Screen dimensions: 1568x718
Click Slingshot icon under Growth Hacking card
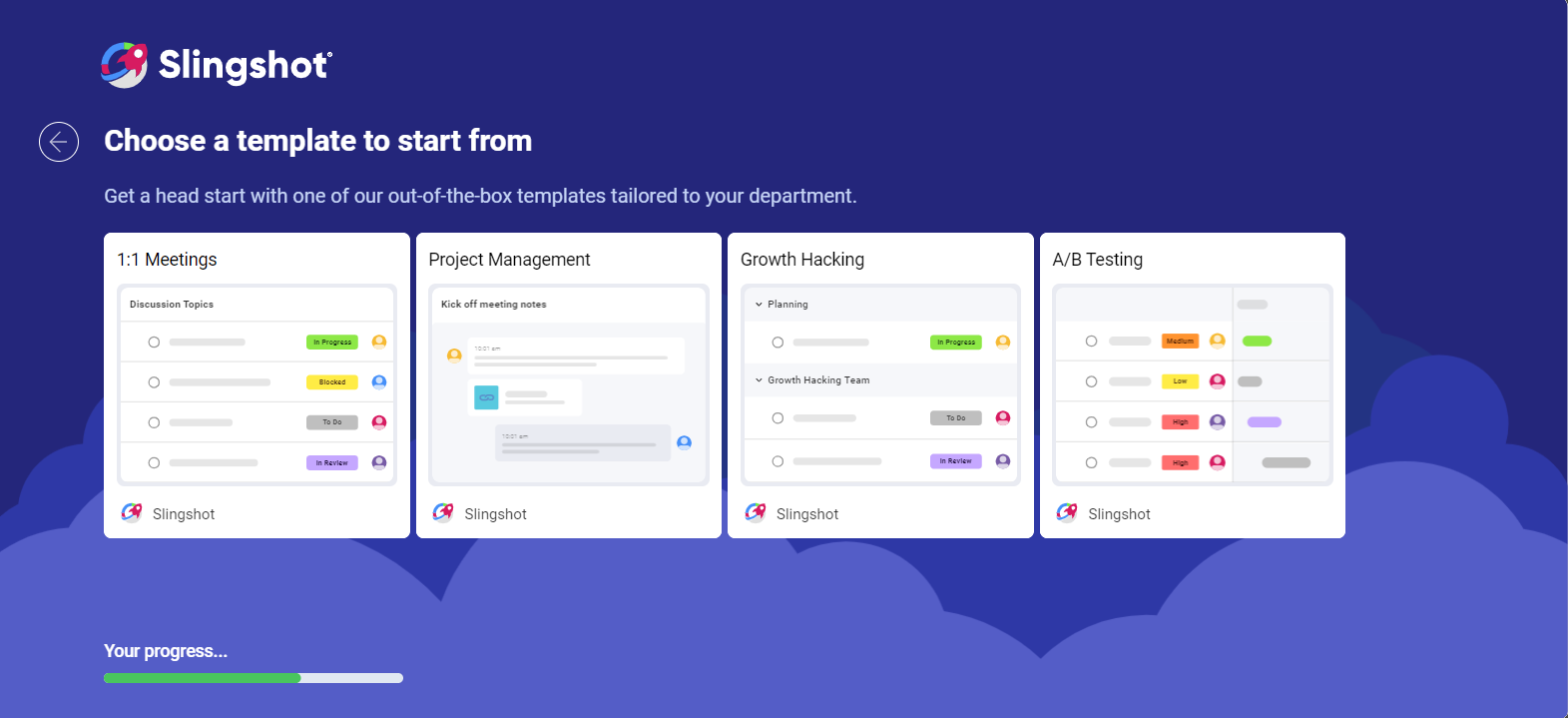click(756, 513)
